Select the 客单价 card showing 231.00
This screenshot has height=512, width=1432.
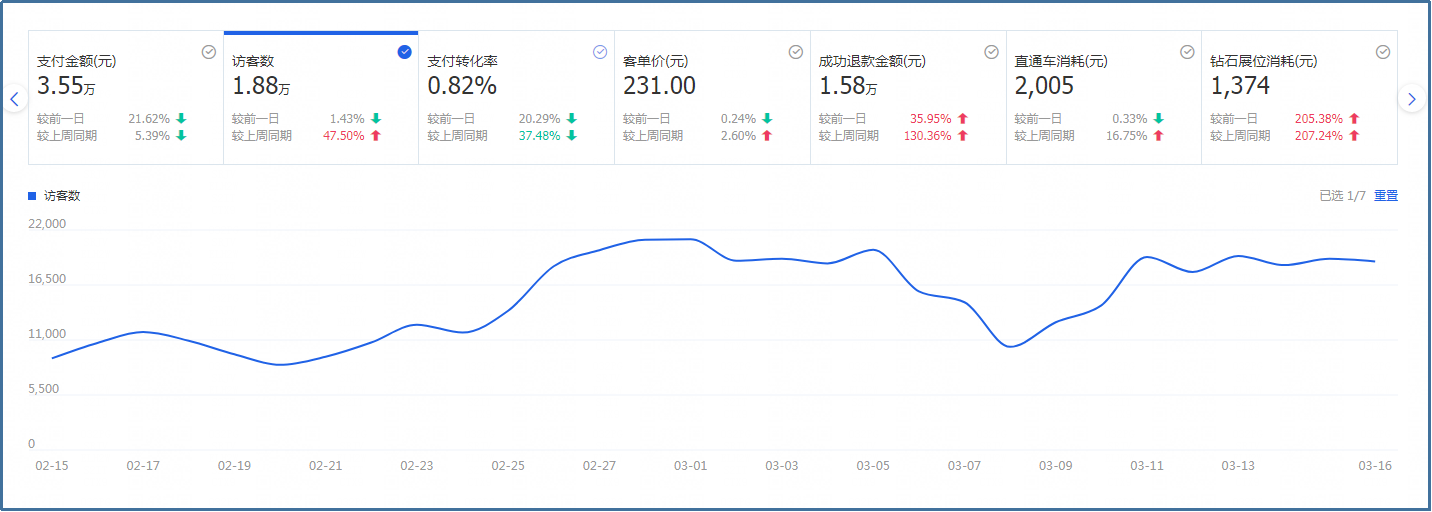713,97
